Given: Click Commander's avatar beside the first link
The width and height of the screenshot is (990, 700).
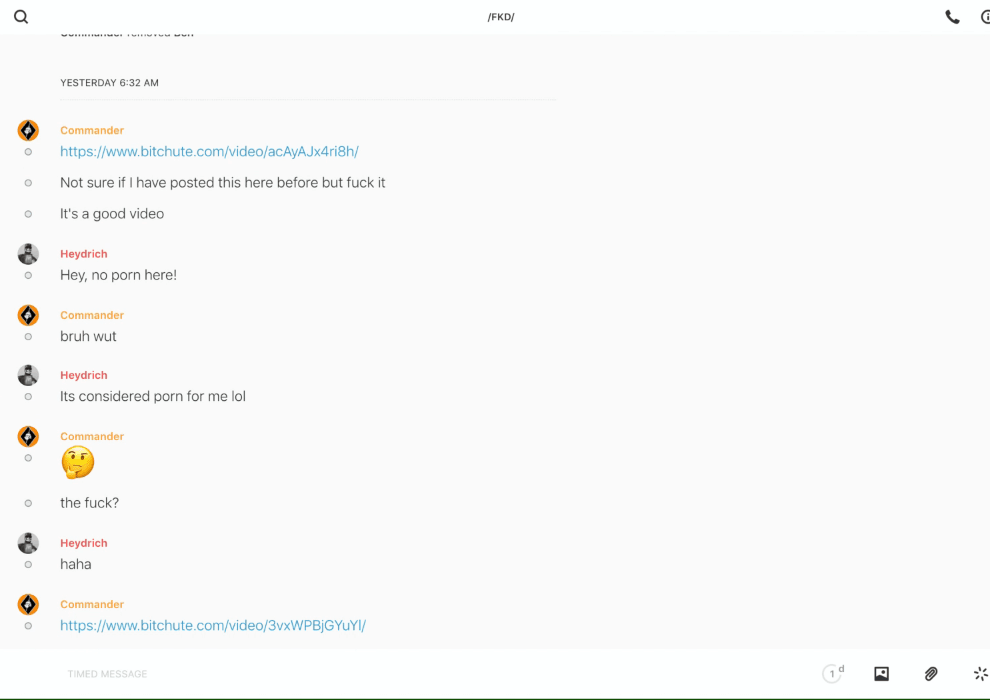Looking at the screenshot, I should [28, 131].
